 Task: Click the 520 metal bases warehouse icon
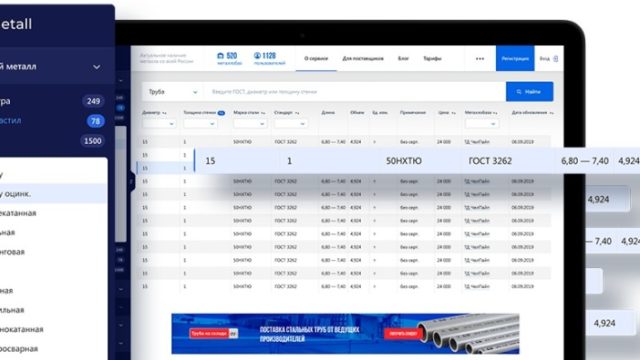pos(220,56)
